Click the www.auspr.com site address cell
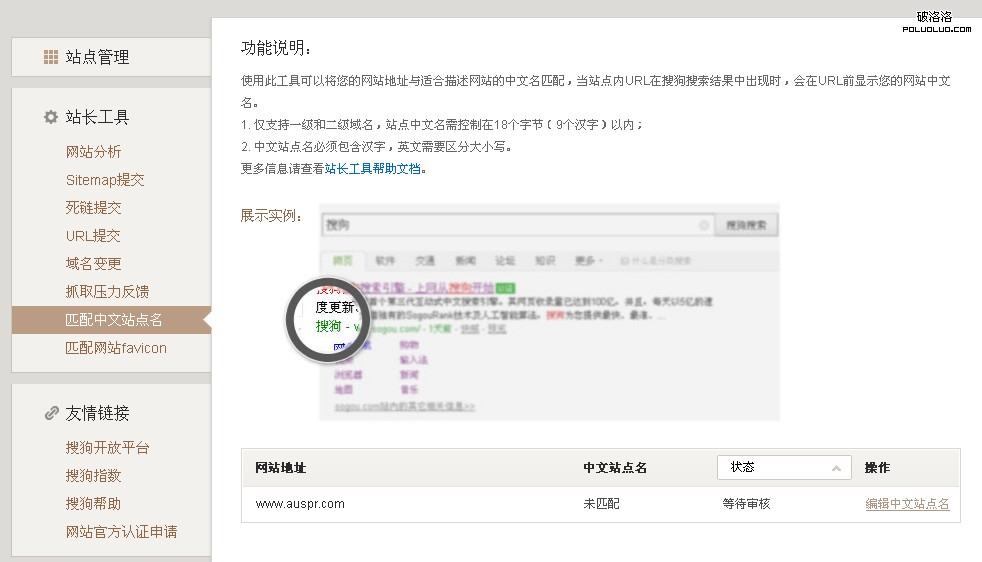The width and height of the screenshot is (982, 562). point(300,504)
